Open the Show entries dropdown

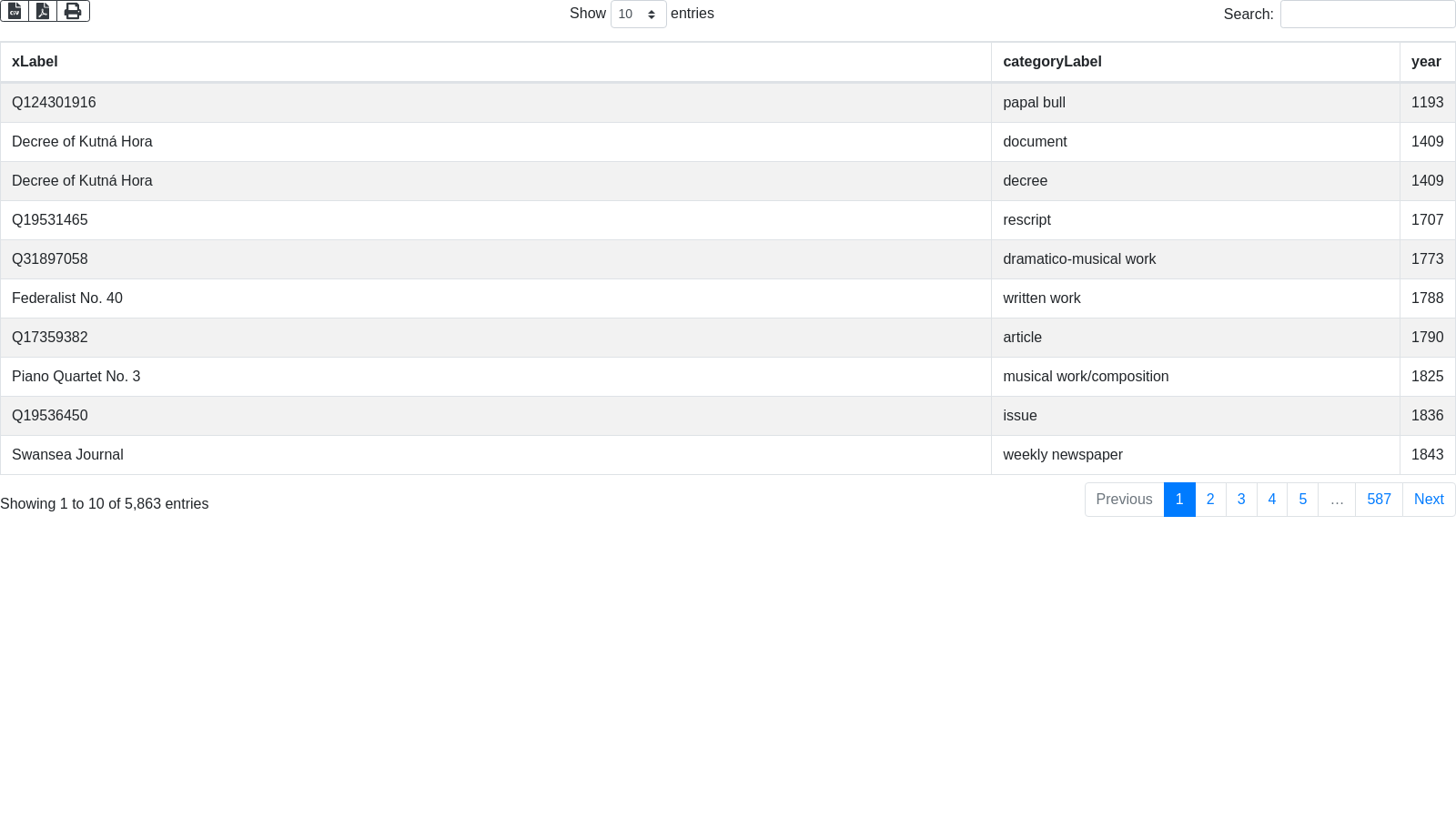coord(638,15)
